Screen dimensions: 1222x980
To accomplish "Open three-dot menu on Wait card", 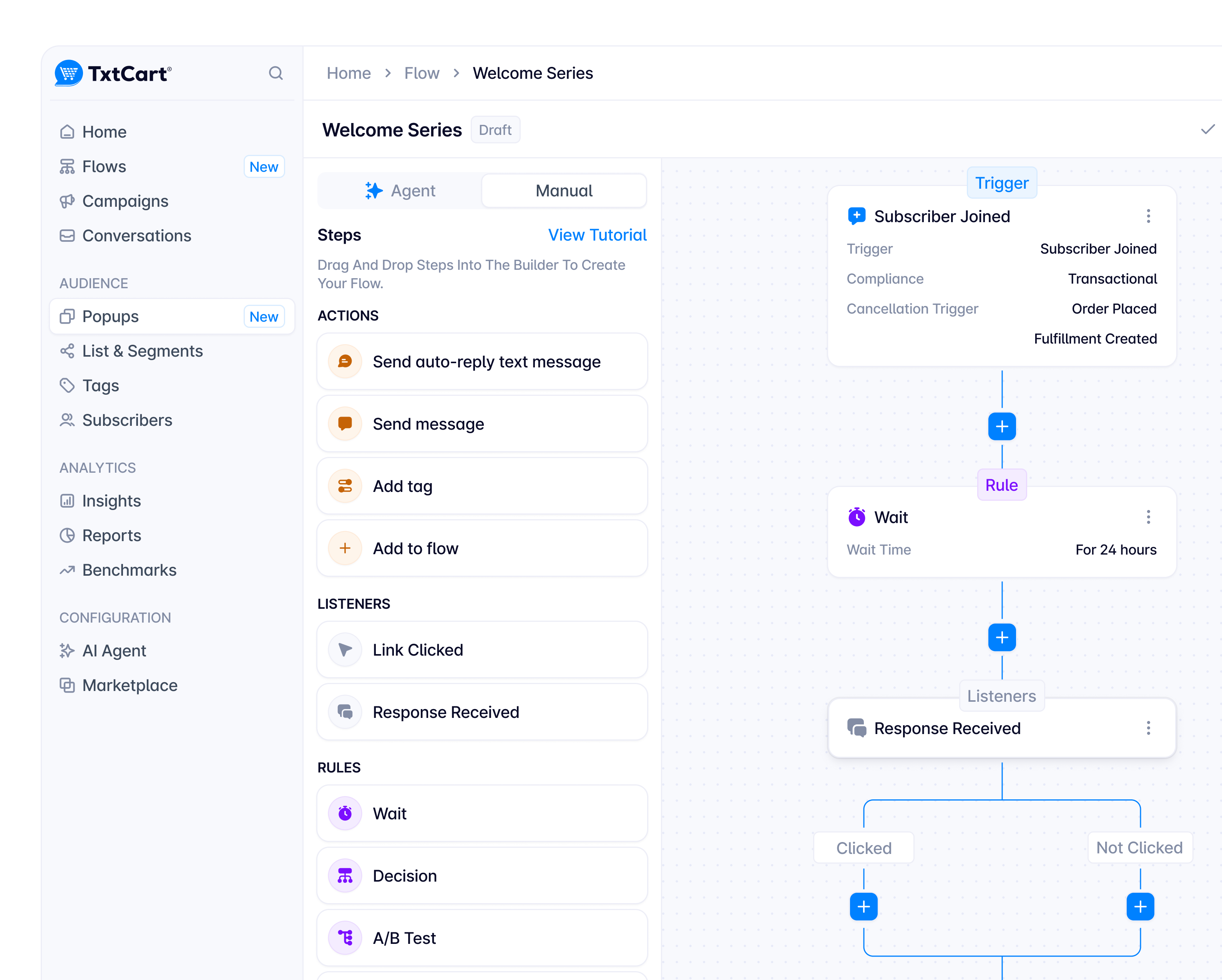I will pyautogui.click(x=1148, y=517).
